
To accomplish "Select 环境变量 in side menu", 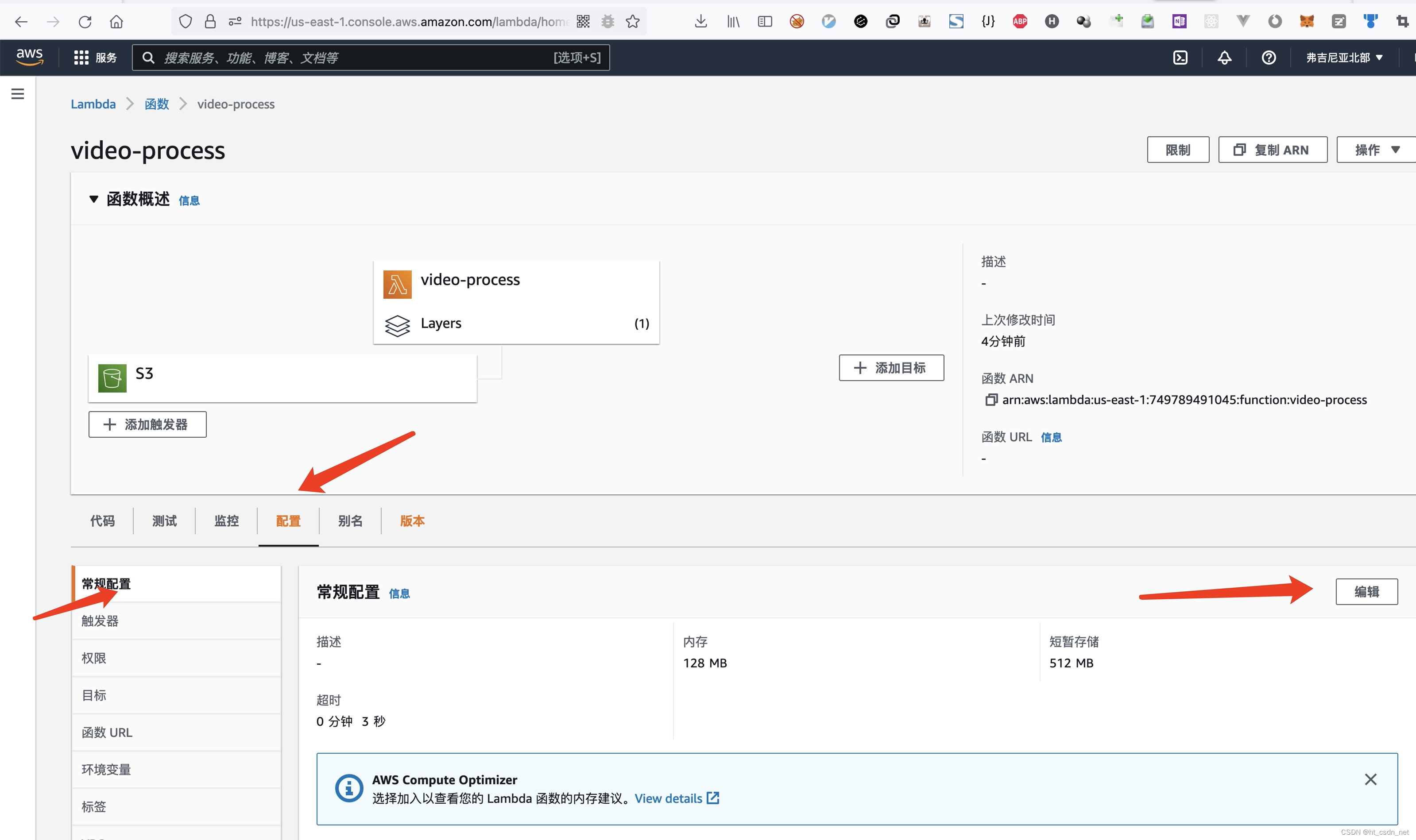I will 176,770.
